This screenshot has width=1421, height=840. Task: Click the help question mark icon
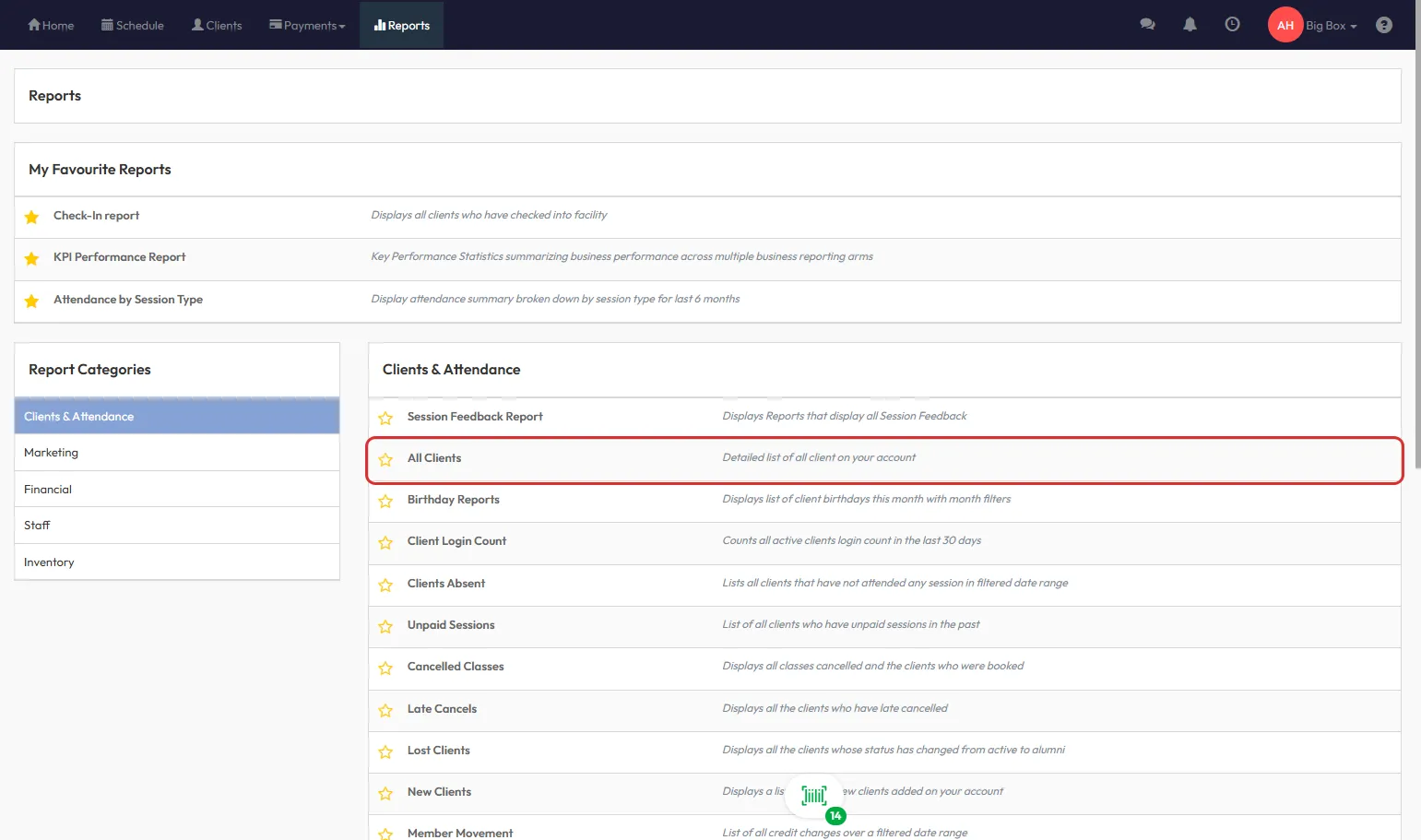1383,25
